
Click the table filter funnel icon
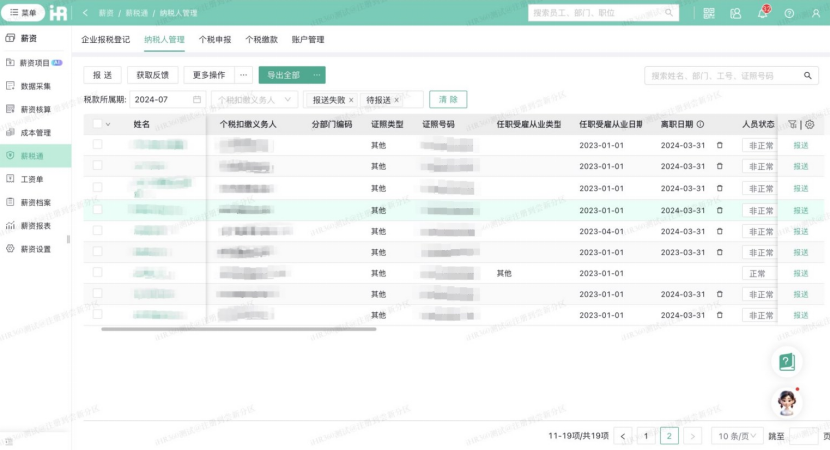coord(792,125)
